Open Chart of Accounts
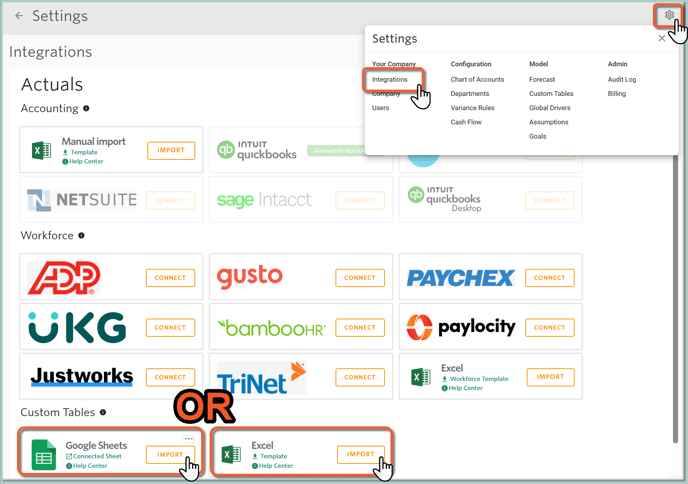 (x=477, y=79)
